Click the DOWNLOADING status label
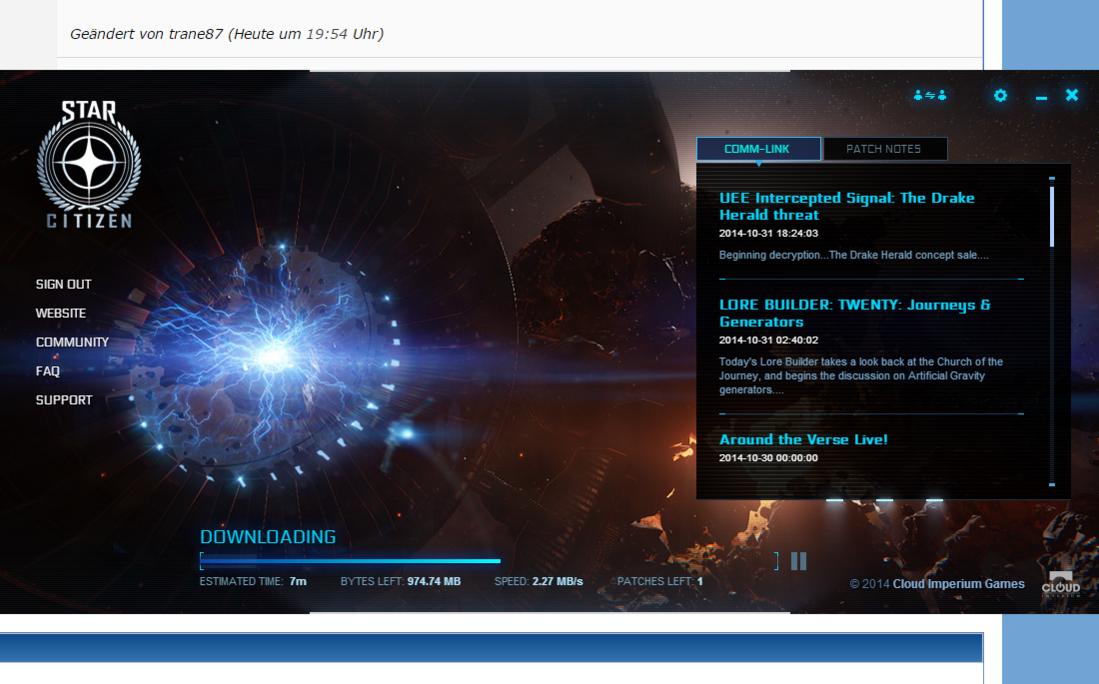Image resolution: width=1099 pixels, height=684 pixels. click(x=268, y=537)
